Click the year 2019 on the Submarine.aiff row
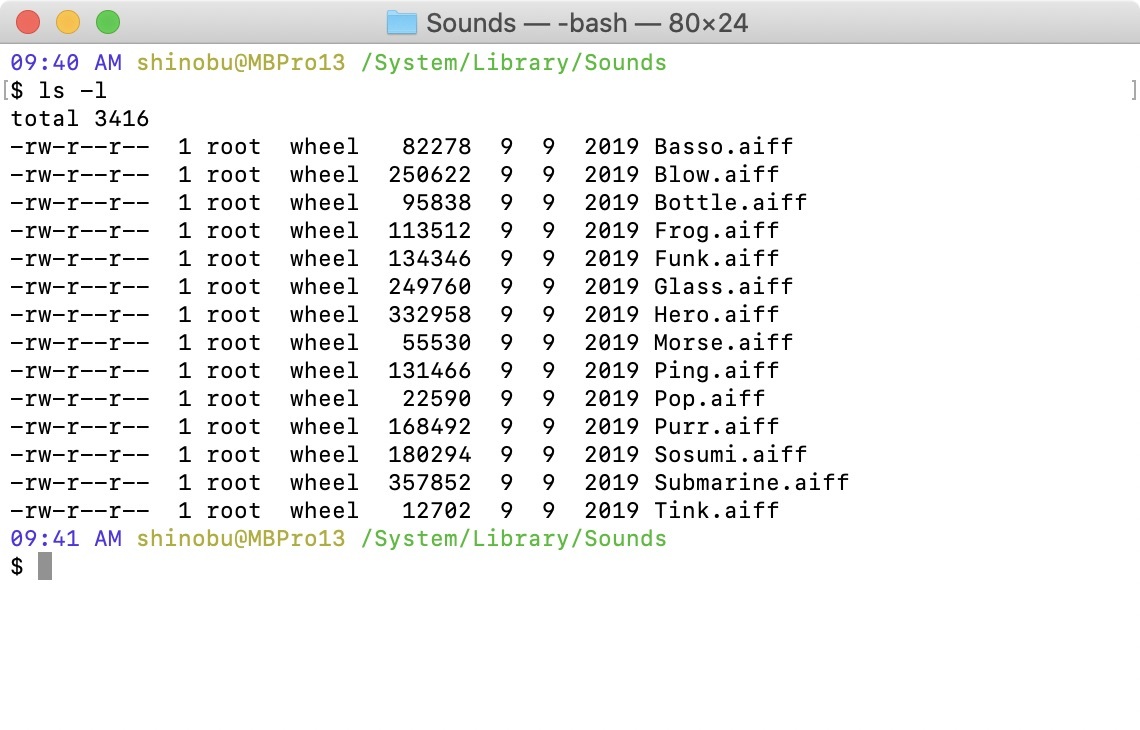 (x=611, y=483)
